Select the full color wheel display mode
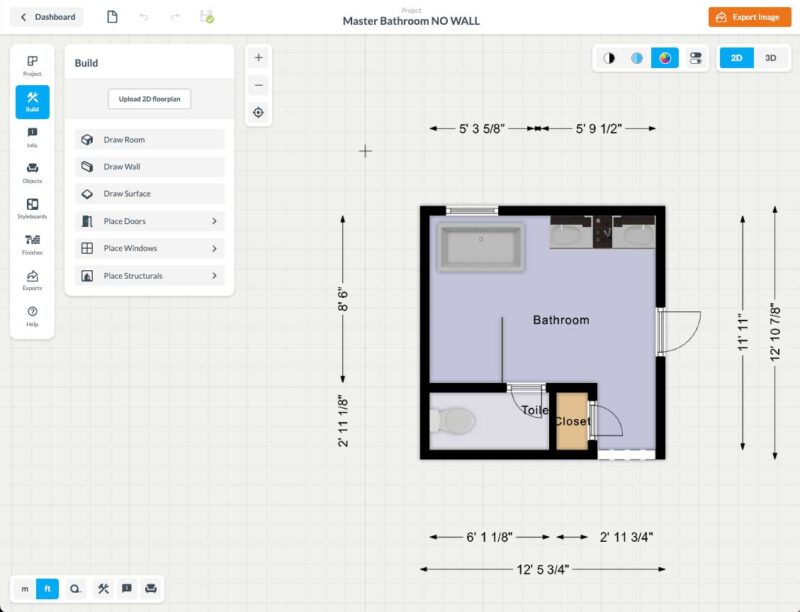 tap(665, 58)
